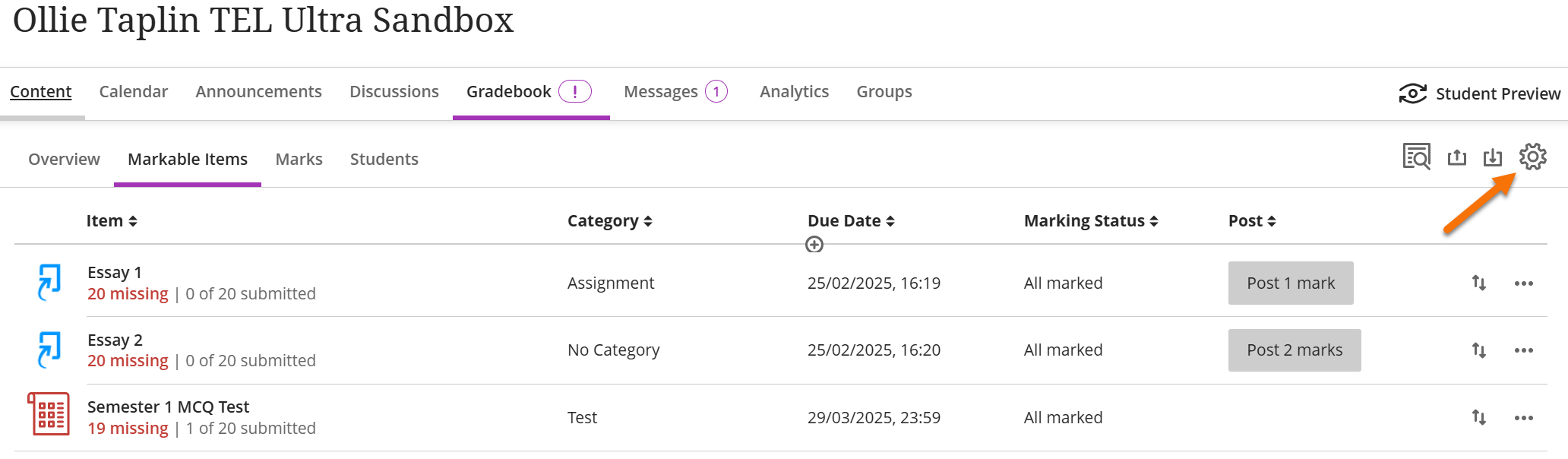
Task: Click reorder arrows for Essay 1
Action: 1478,283
